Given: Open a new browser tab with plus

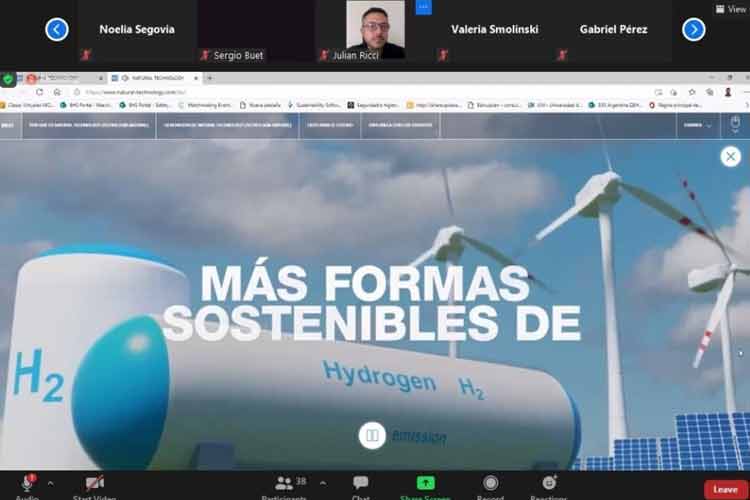Looking at the screenshot, I should (x=210, y=78).
